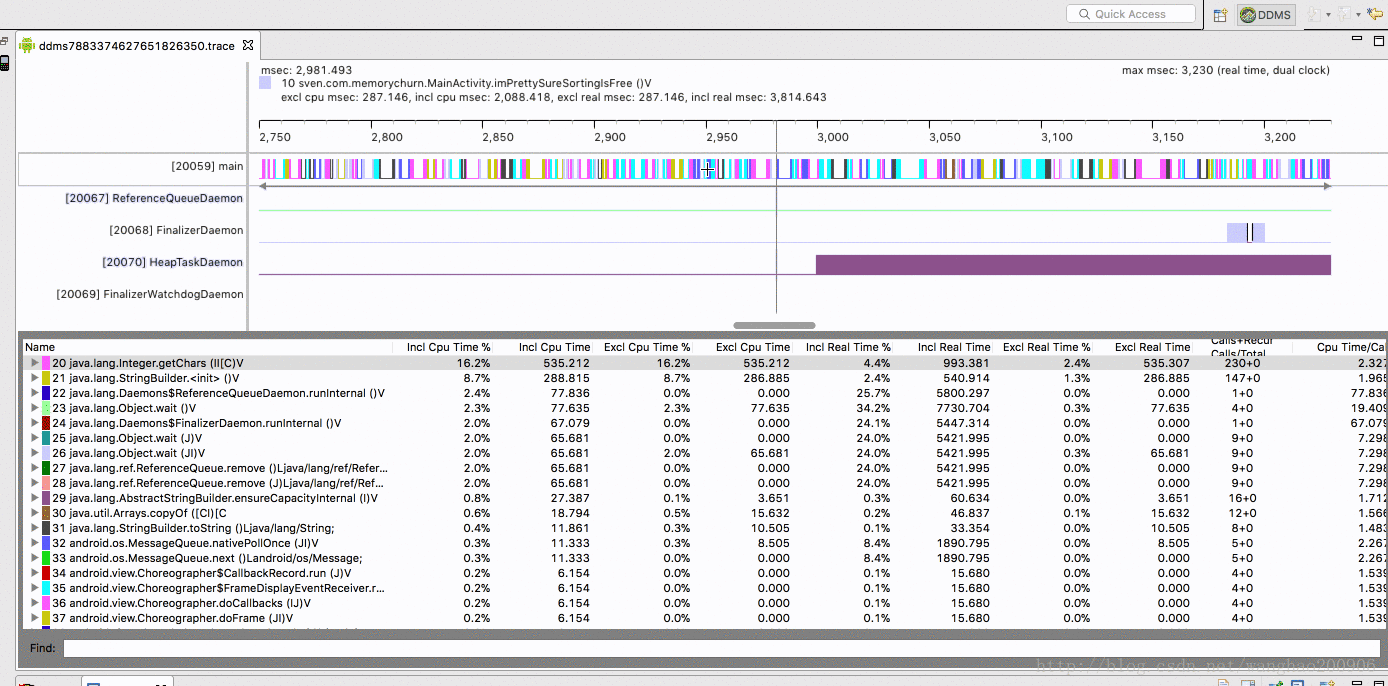
Task: Click the purple HeapTaskDaemon timeline block
Action: tap(1073, 264)
